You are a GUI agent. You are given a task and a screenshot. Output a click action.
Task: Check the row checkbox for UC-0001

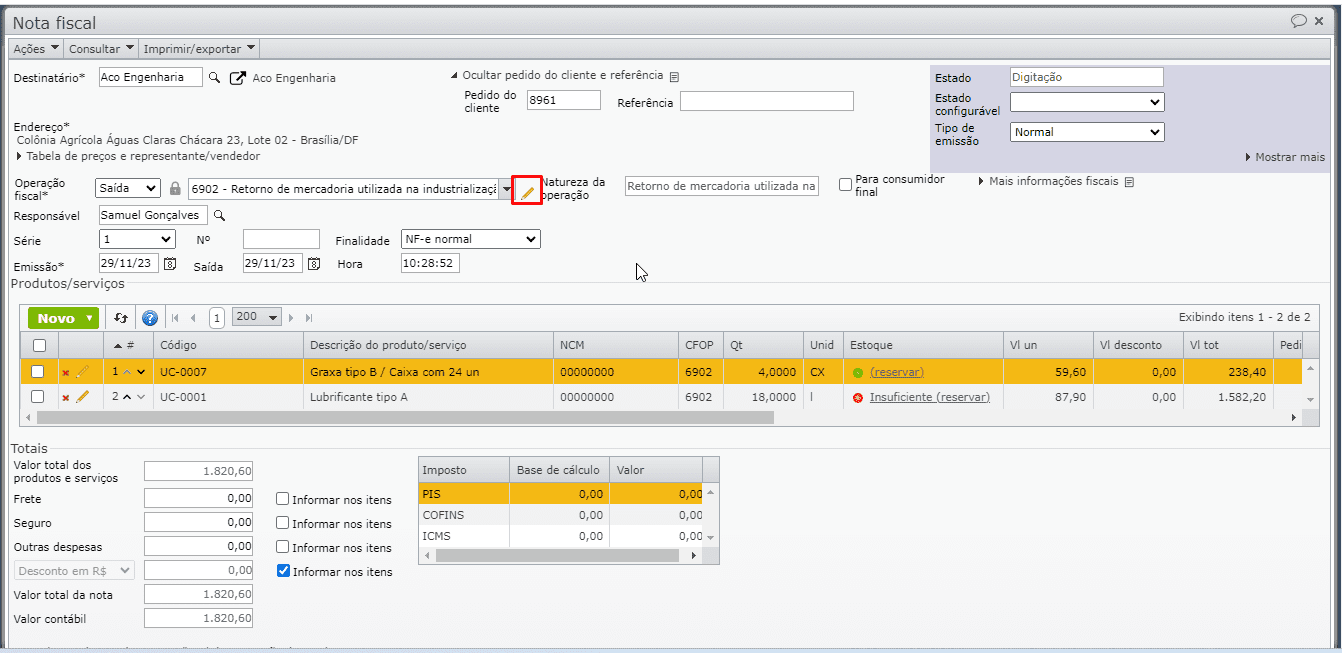click(38, 397)
